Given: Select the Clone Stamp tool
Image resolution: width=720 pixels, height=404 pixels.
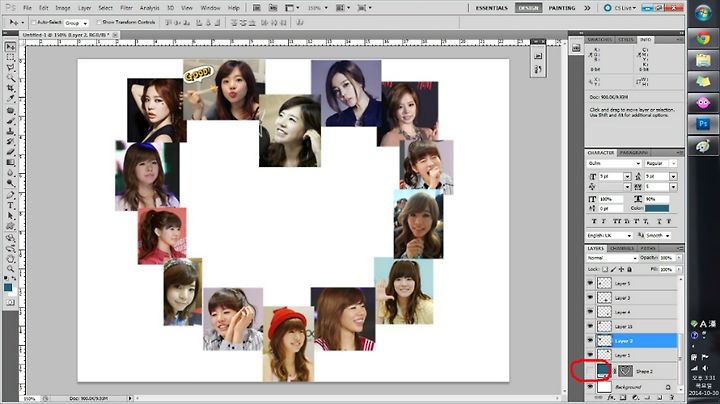Looking at the screenshot, I should point(10,131).
